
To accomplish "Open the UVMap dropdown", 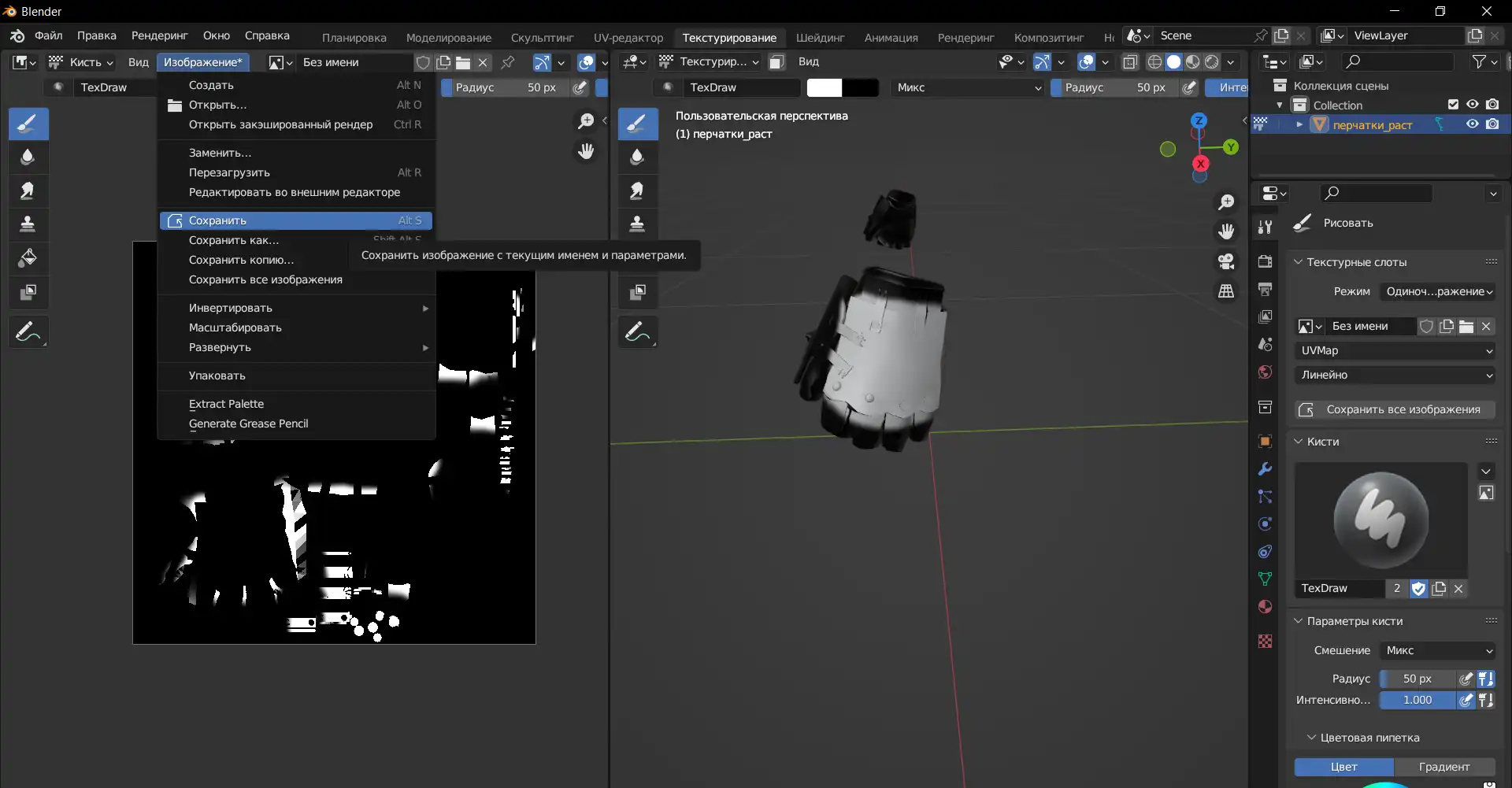I will pyautogui.click(x=1395, y=350).
